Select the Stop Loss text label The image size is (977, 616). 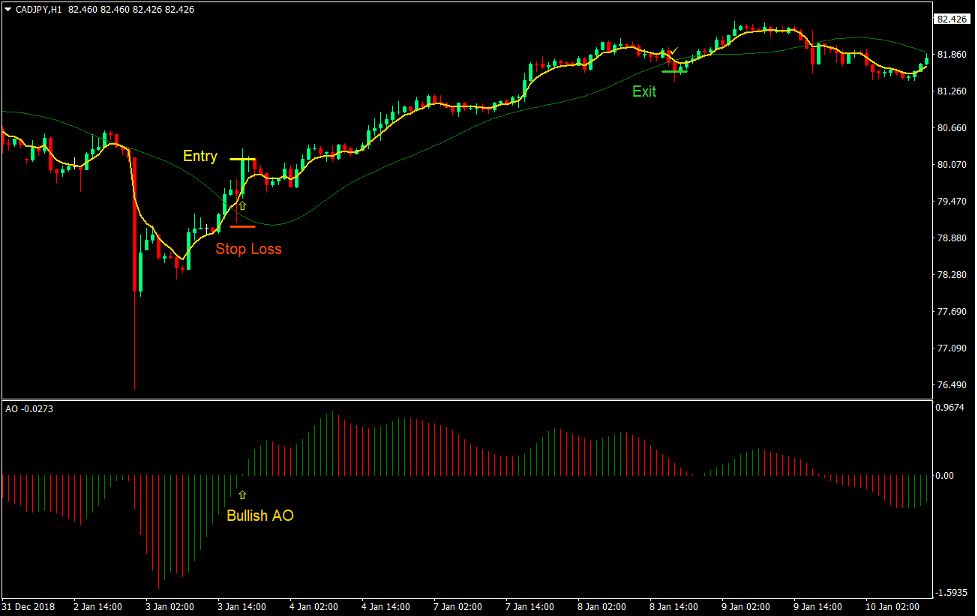click(x=249, y=249)
